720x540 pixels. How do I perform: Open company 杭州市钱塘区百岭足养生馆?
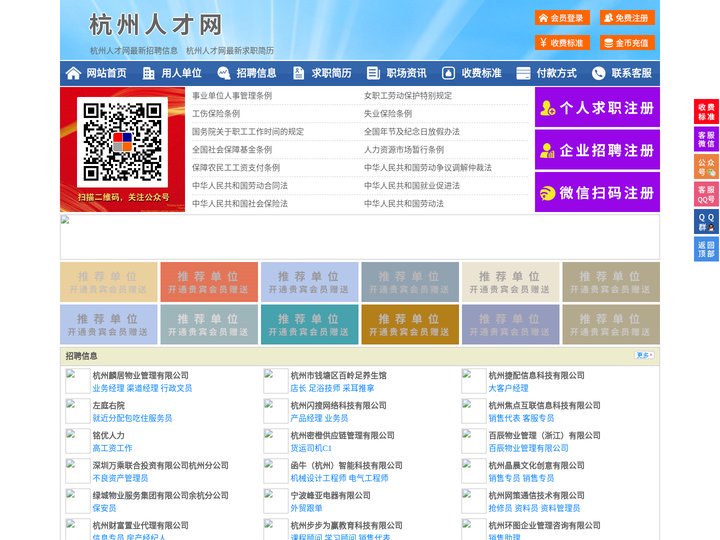click(338, 375)
